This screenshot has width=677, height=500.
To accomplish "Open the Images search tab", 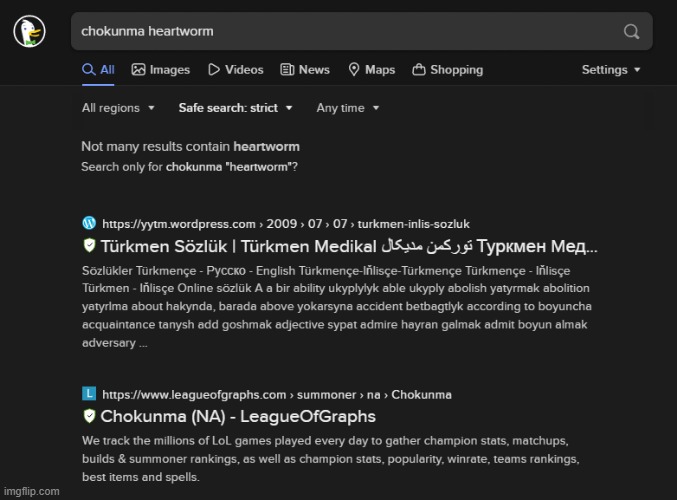I will coord(160,70).
